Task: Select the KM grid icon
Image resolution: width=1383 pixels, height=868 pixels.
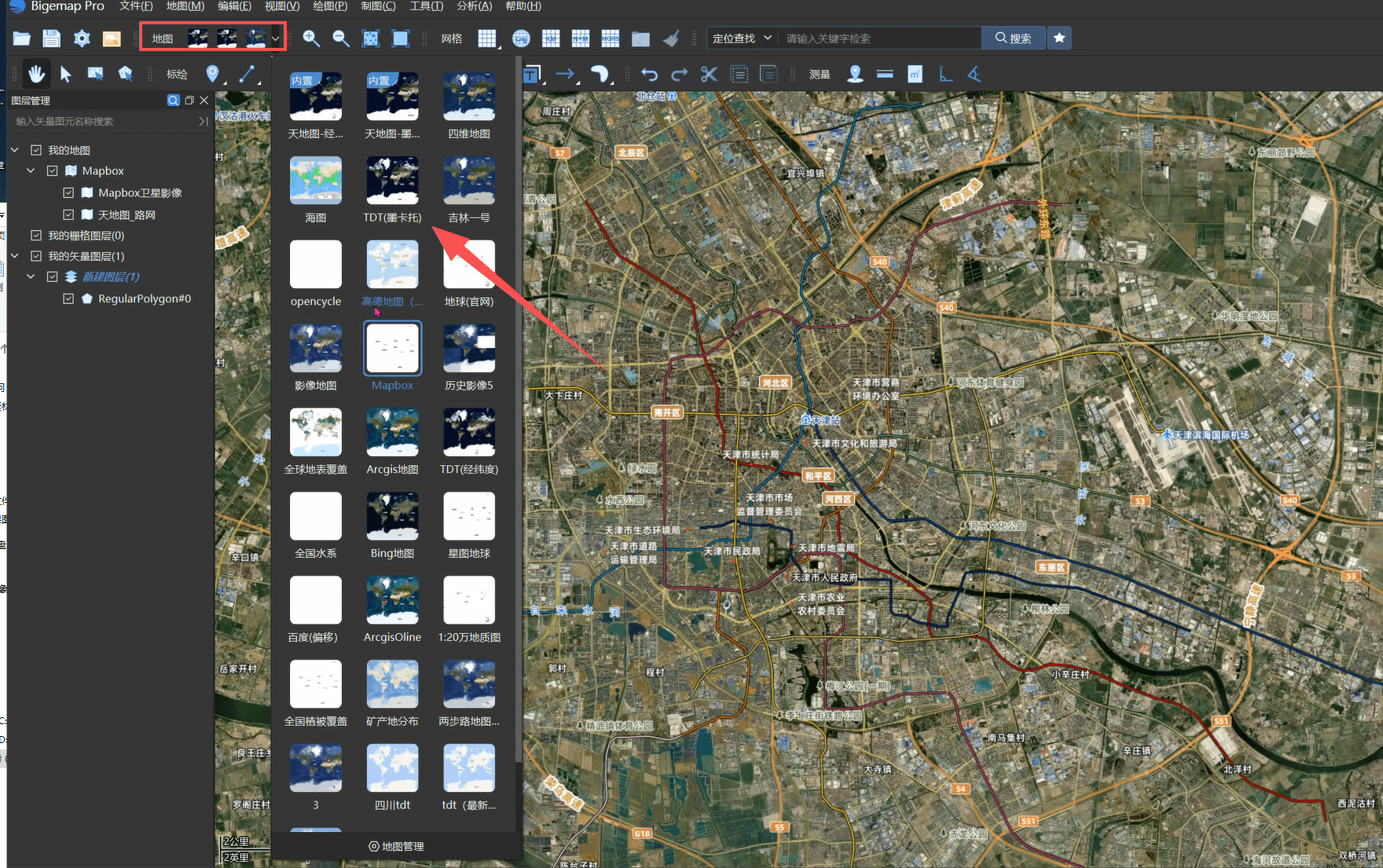Action: click(551, 38)
